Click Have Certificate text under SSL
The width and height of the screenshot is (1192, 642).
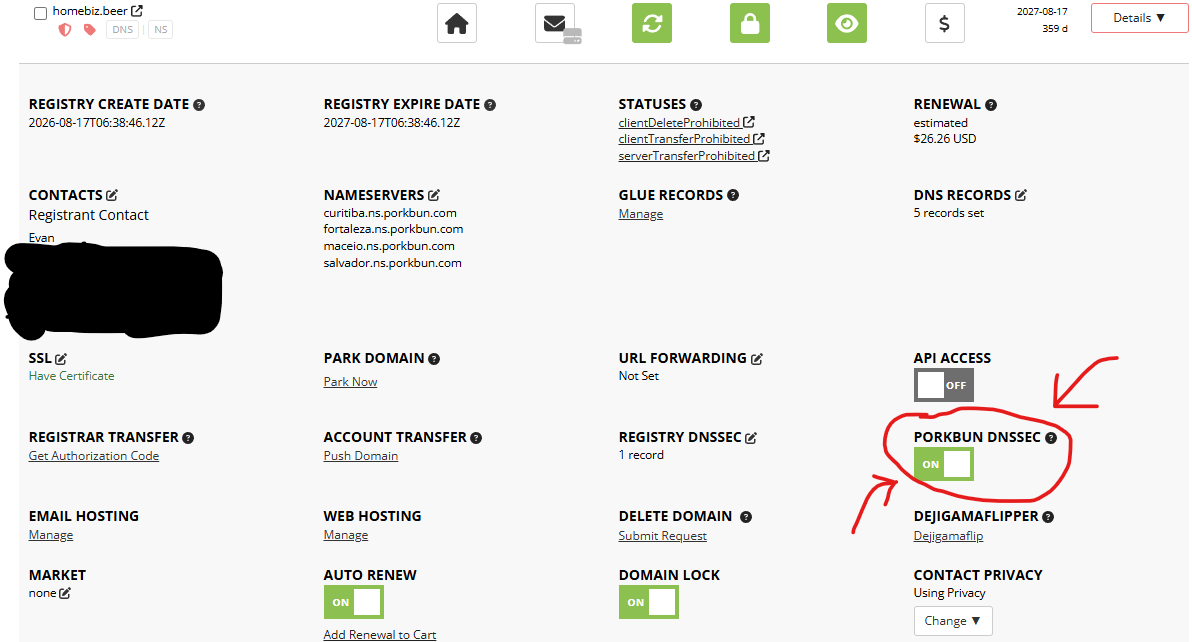71,376
